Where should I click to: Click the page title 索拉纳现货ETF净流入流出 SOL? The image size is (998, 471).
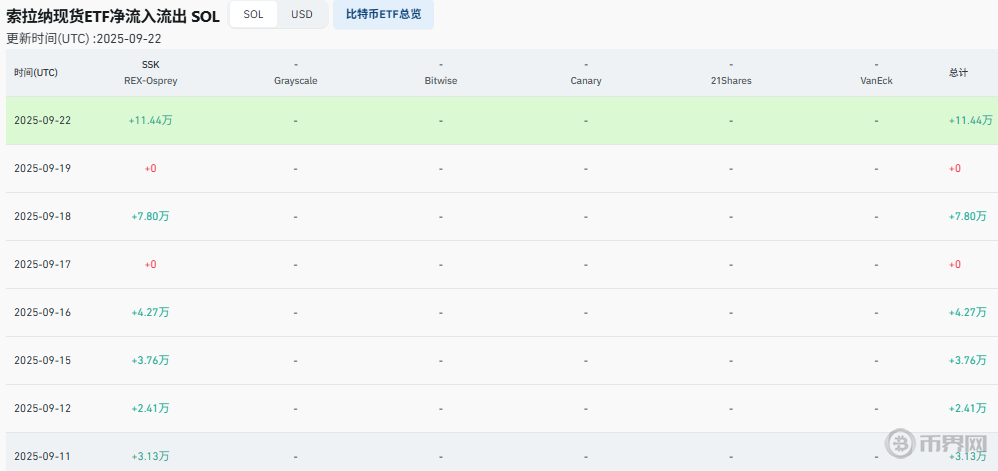pyautogui.click(x=113, y=17)
